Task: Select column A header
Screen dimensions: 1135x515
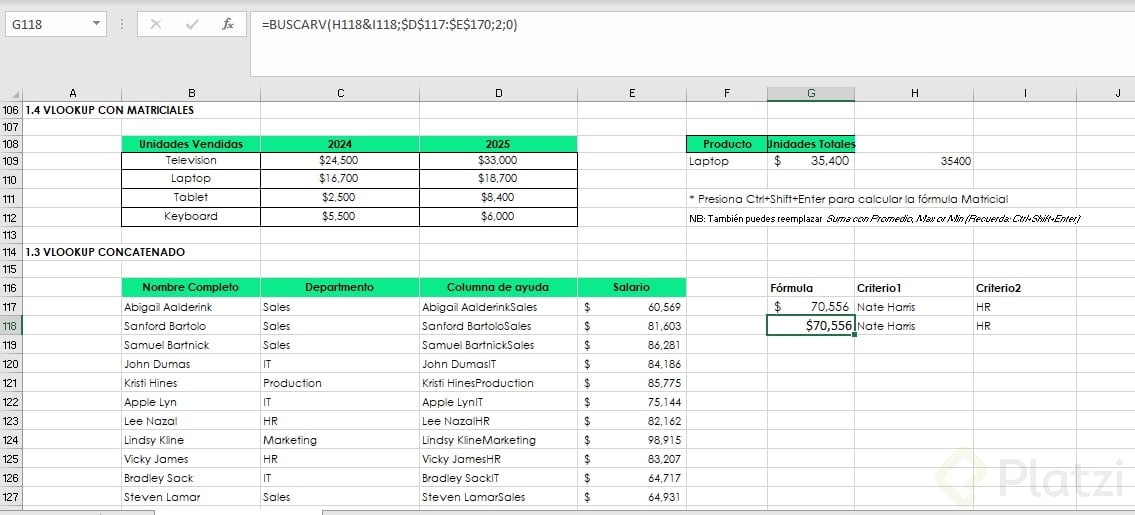Action: pos(72,93)
